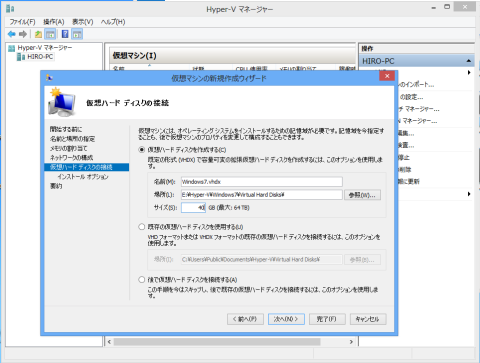Image resolution: width=480 pixels, height=363 pixels.
Task: Select 仮想ハードディスクを作成する radio button
Action: tap(142, 150)
